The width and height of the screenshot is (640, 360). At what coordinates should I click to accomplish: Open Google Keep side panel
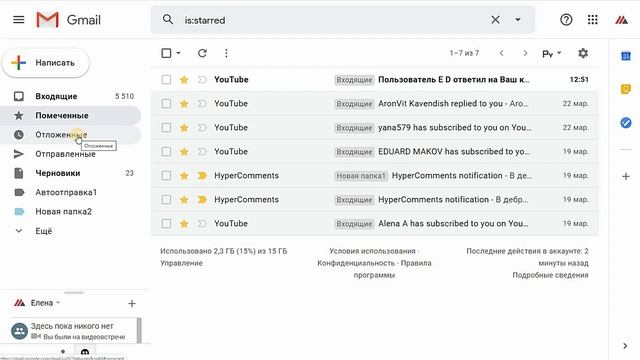626,89
